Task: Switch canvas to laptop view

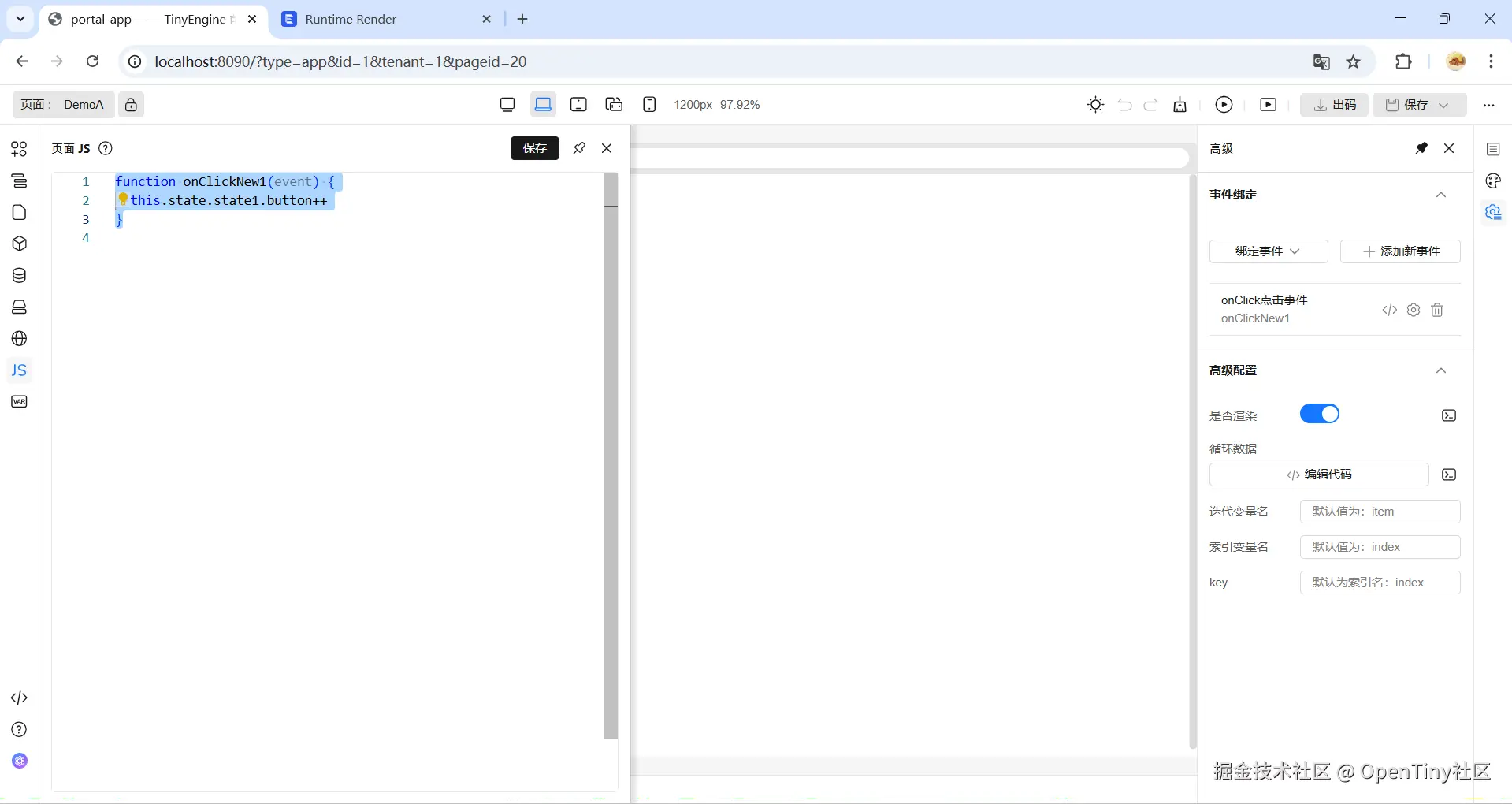Action: (x=543, y=104)
